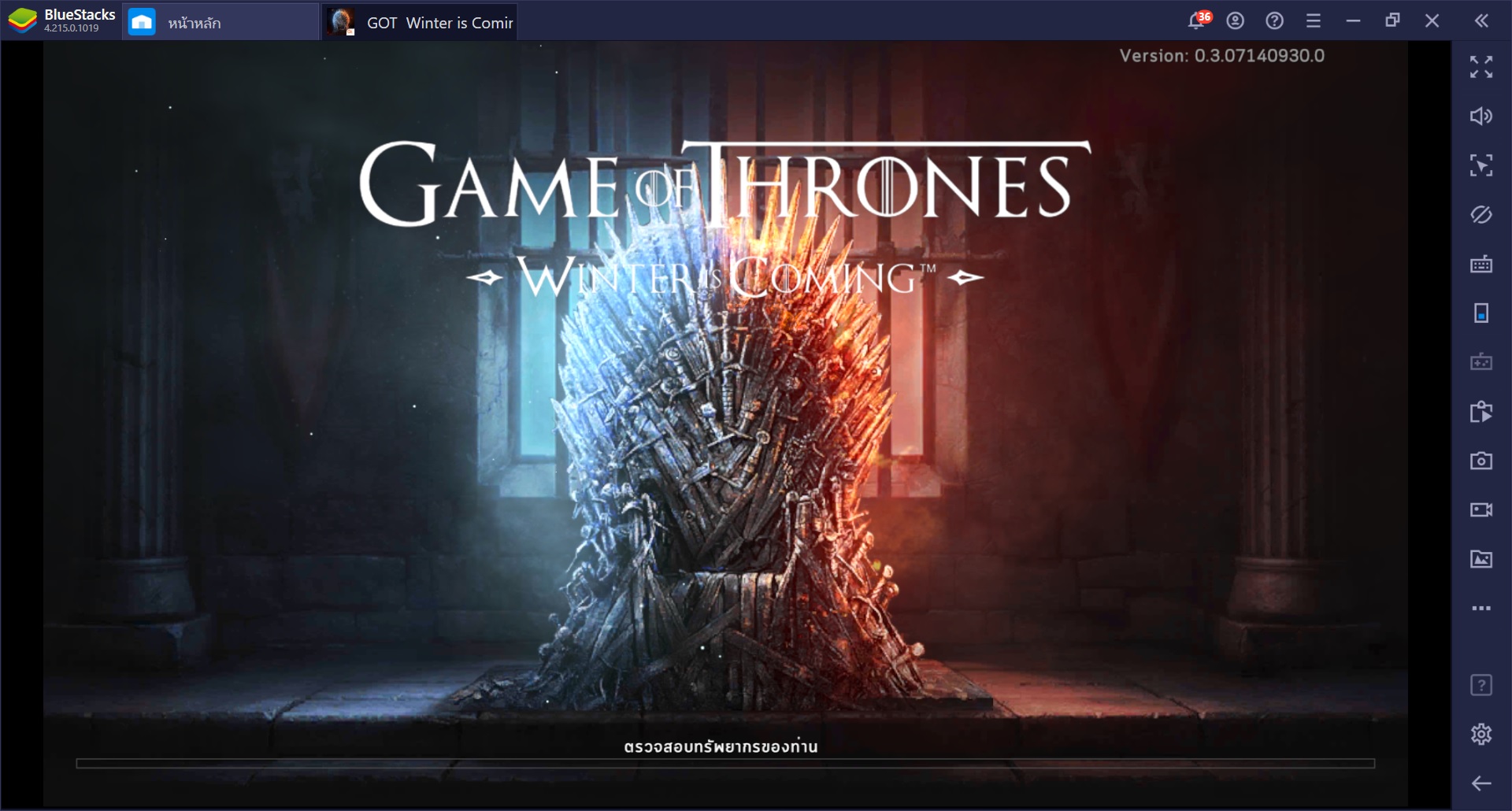Click the Thai loading status text
Viewport: 1512px width, 811px height.
tap(721, 746)
